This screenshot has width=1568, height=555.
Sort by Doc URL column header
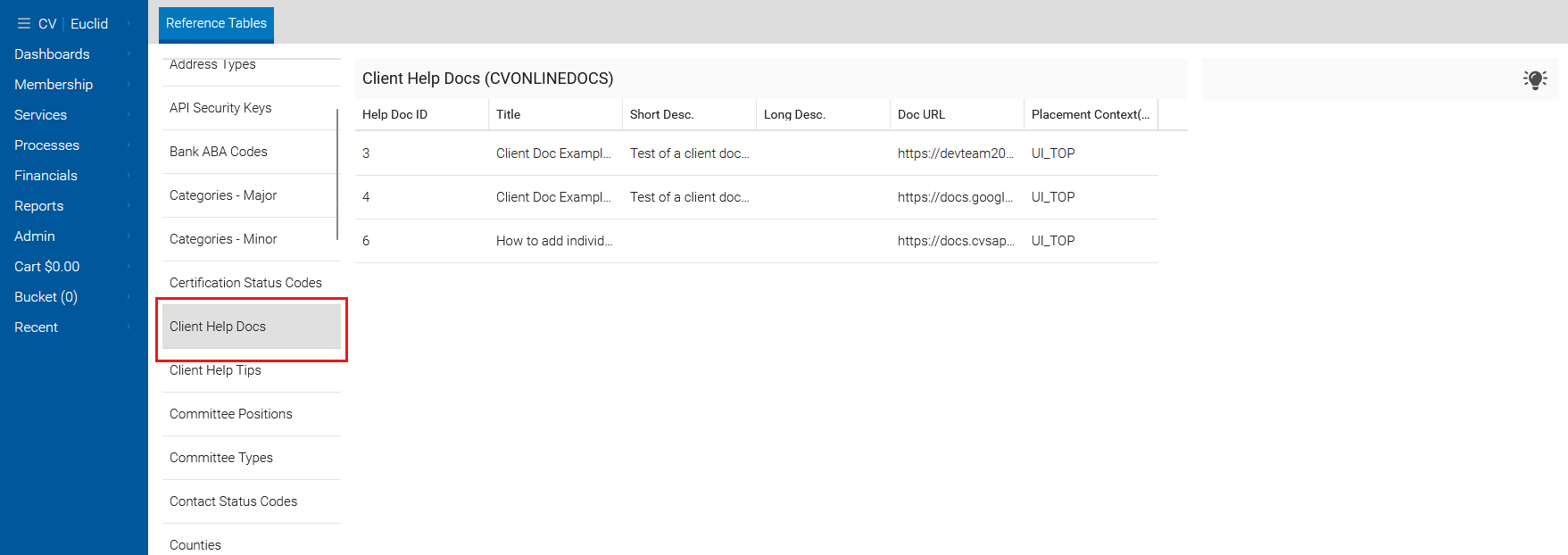click(957, 114)
